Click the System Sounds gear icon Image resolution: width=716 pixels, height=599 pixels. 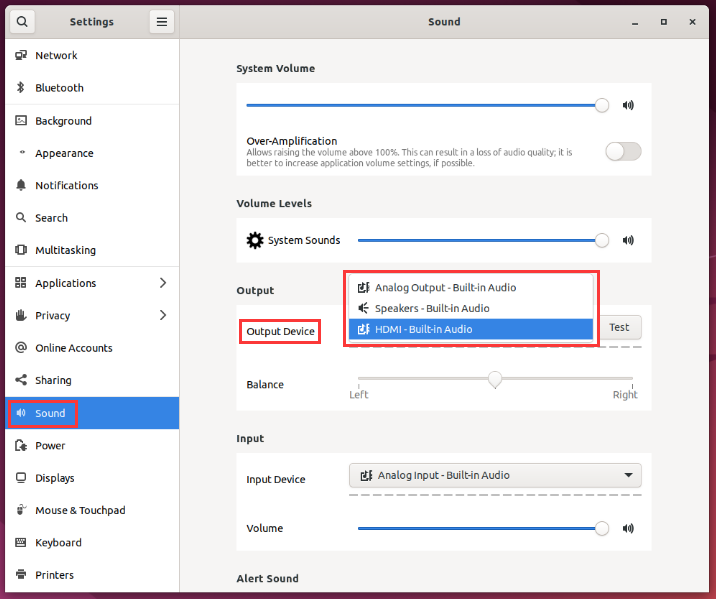(255, 240)
